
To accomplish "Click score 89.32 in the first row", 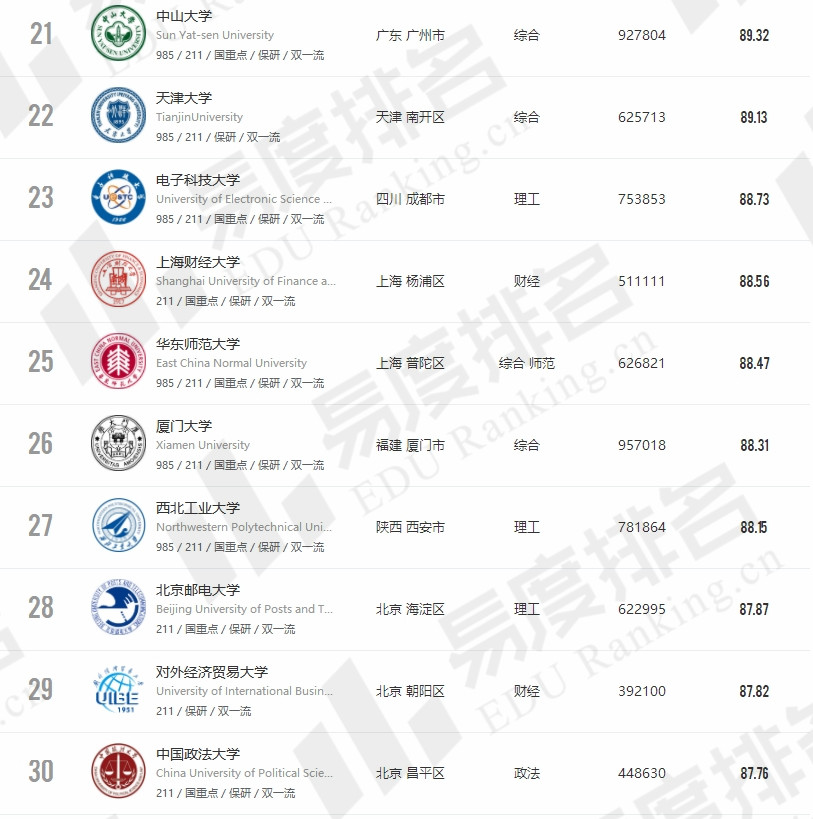I will (x=754, y=35).
